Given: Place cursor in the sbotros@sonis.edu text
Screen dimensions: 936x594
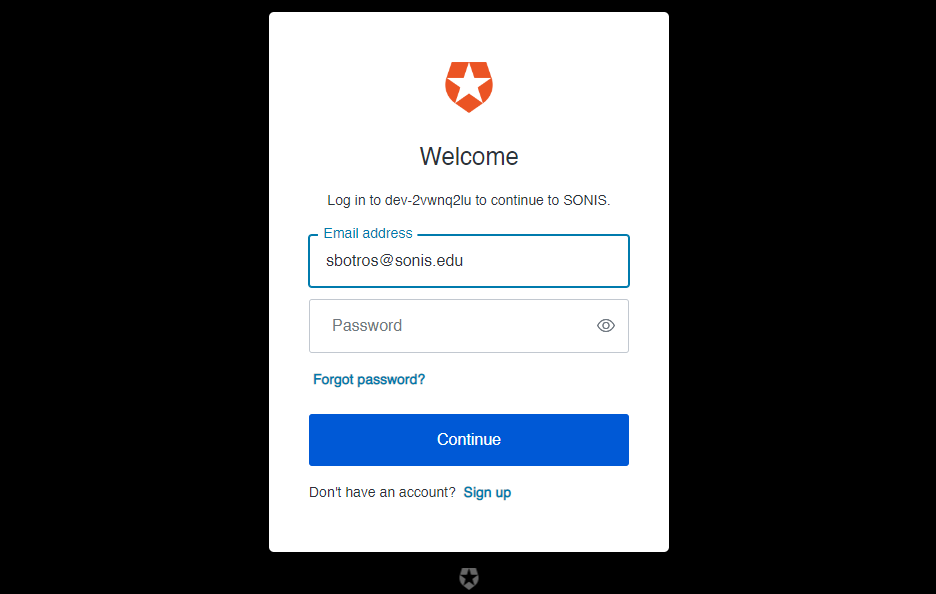Looking at the screenshot, I should (394, 261).
